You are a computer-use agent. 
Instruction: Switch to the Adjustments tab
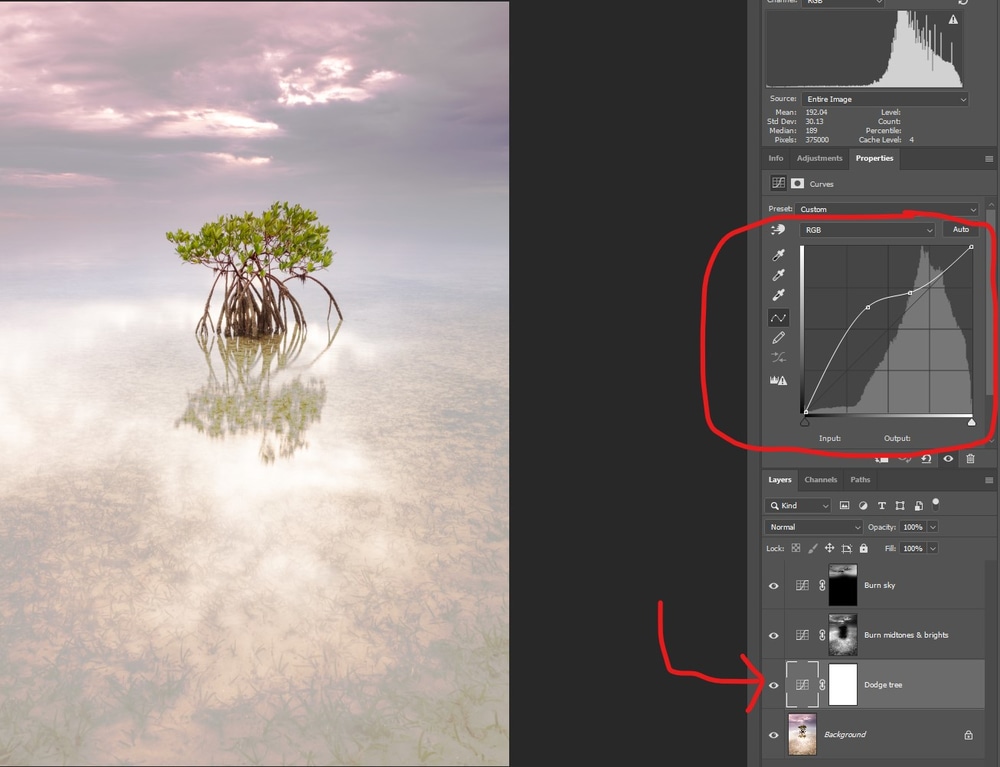coord(820,158)
